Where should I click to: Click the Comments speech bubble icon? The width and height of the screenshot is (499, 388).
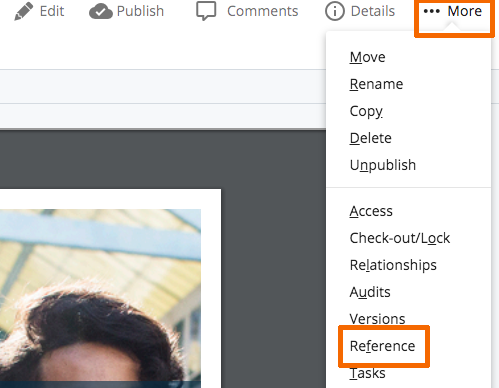tap(206, 11)
